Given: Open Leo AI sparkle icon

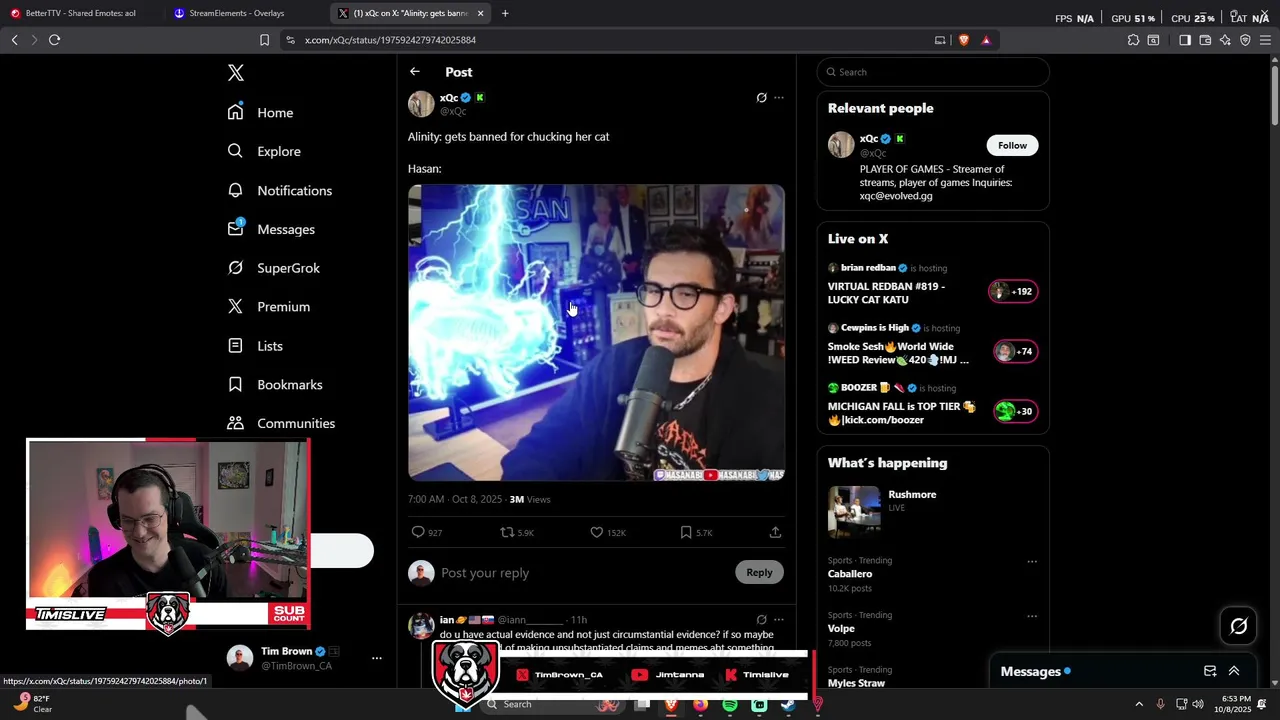Looking at the screenshot, I should click(x=1225, y=40).
